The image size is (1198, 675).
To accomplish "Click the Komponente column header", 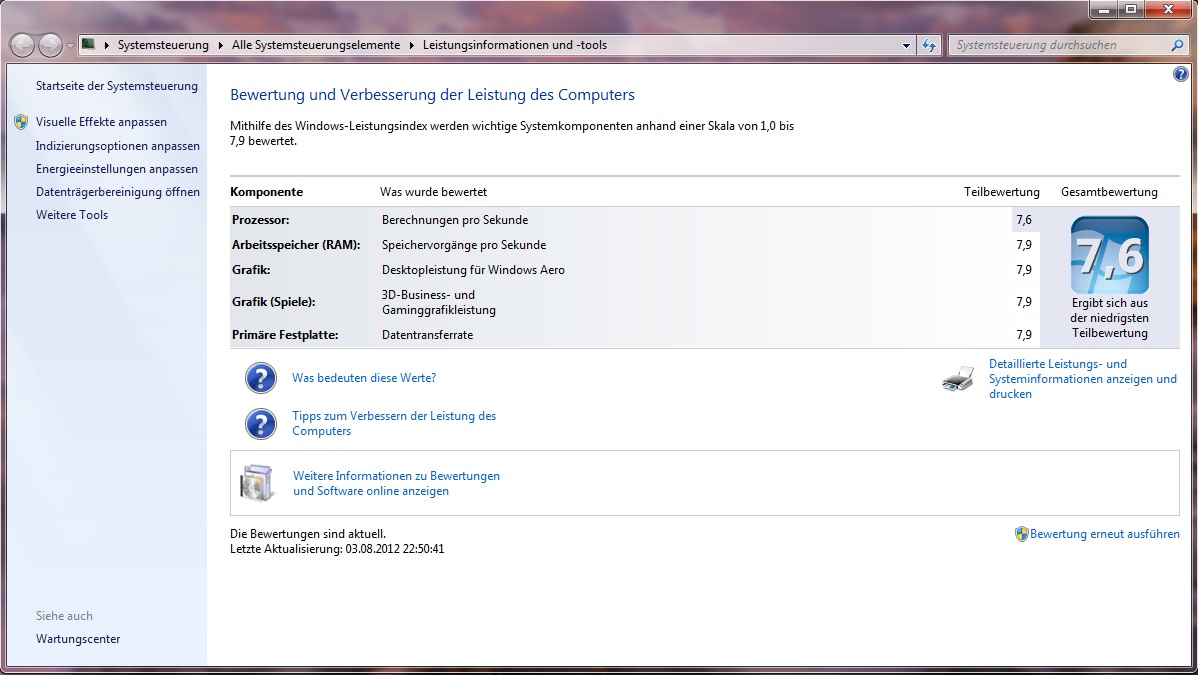I will [x=267, y=192].
